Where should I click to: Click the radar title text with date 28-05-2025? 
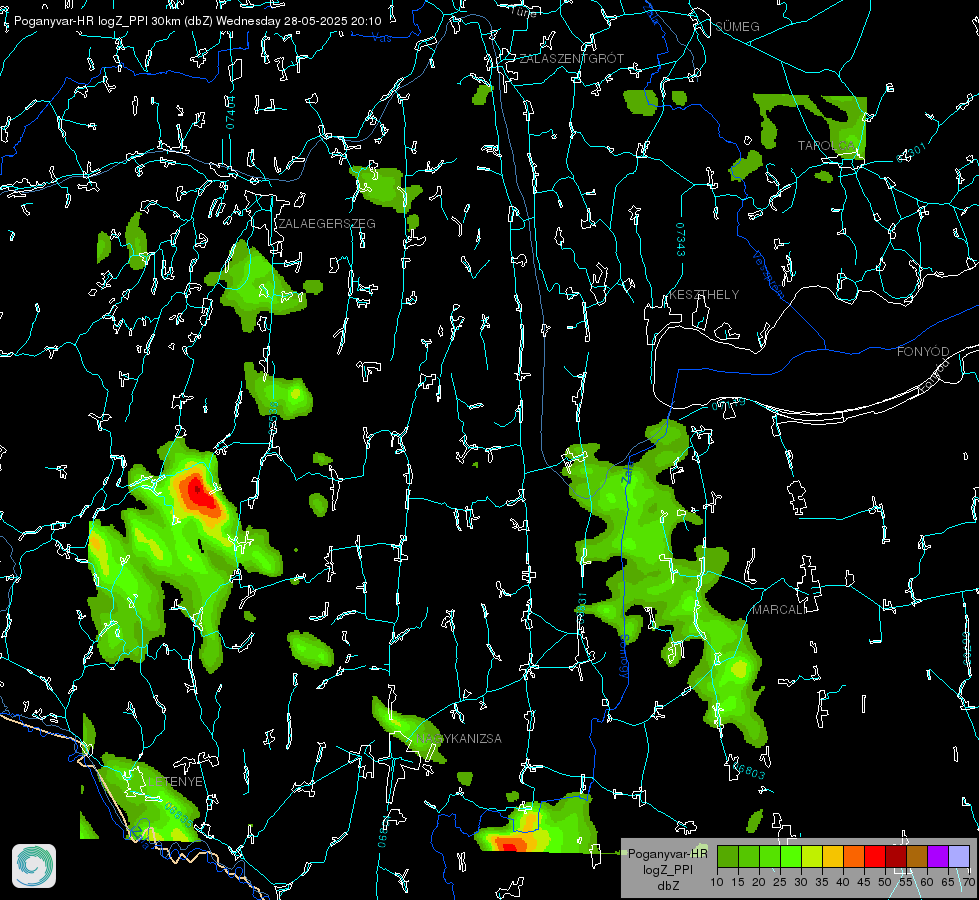pos(197,21)
